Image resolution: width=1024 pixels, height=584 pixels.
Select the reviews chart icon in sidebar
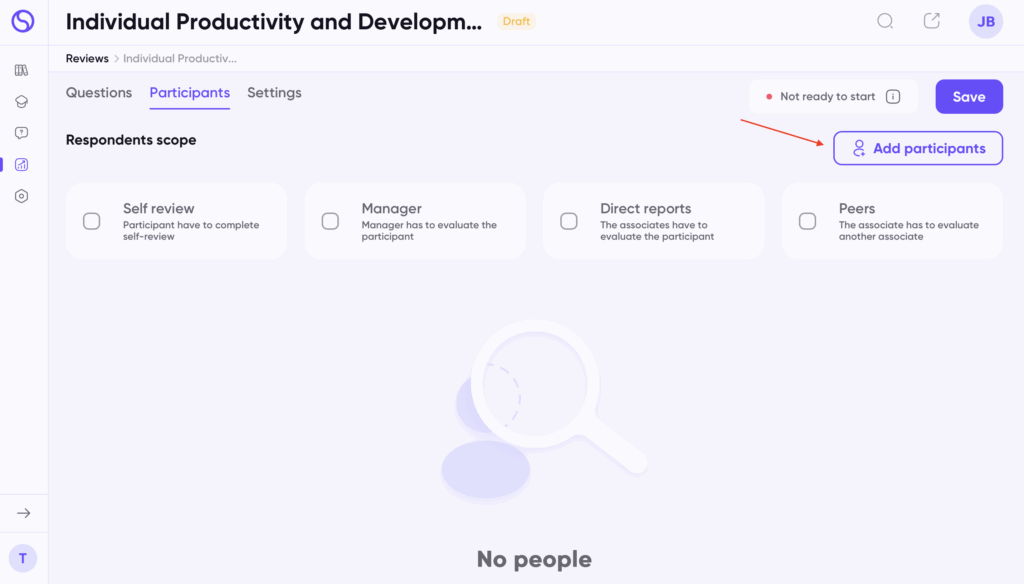tap(22, 165)
